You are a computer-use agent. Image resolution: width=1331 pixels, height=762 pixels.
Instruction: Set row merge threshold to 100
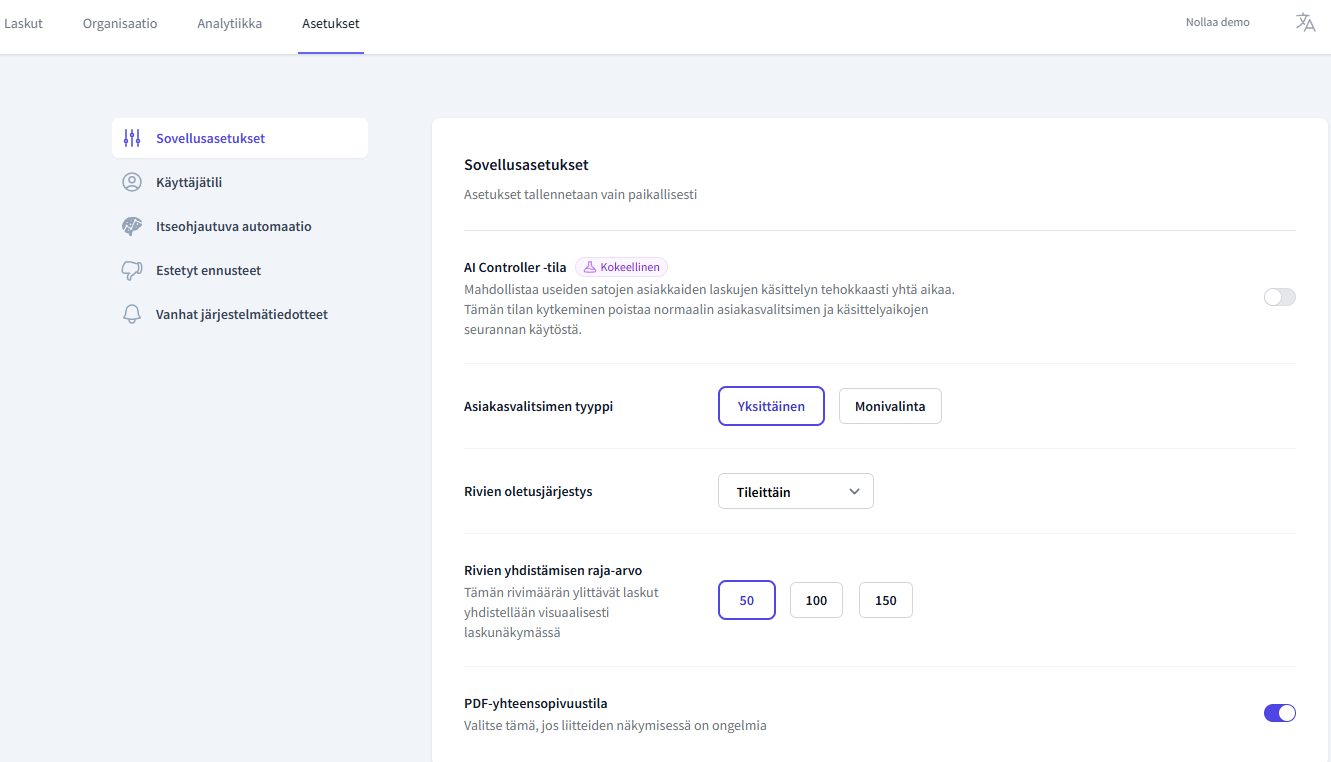click(x=816, y=600)
